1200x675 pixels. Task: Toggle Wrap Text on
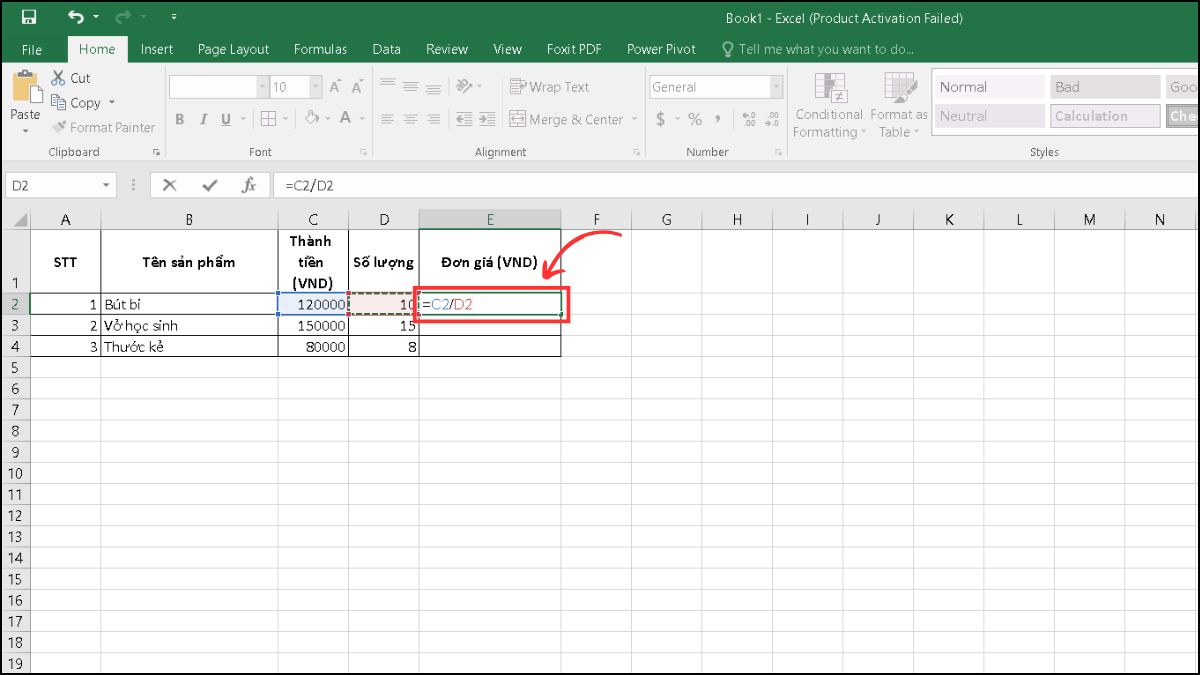(549, 86)
